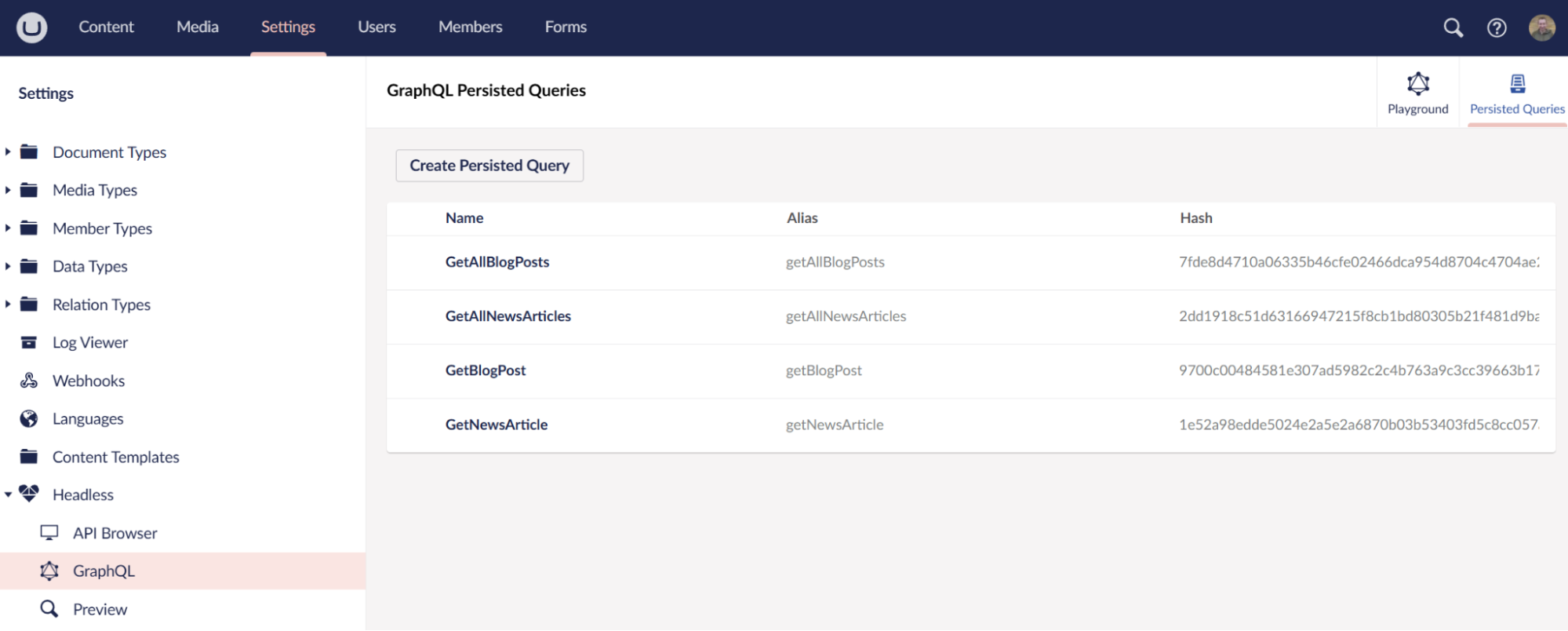
Task: Click the Document Types folder icon
Action: point(29,151)
